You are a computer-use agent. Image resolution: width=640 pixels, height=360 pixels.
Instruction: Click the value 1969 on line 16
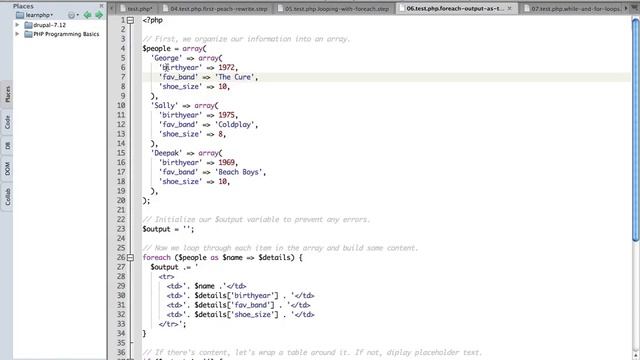point(227,162)
